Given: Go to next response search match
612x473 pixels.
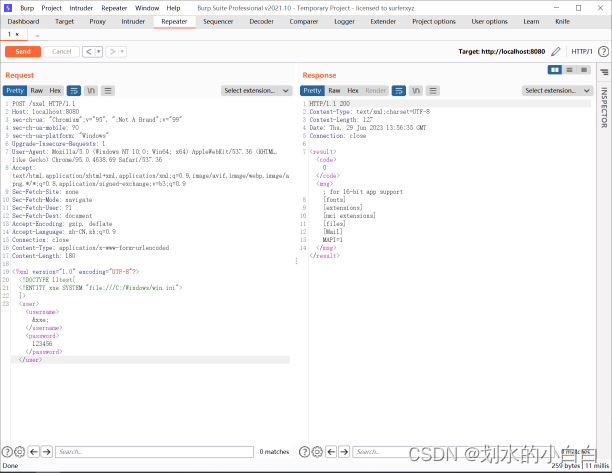Looking at the screenshot, I should click(344, 452).
